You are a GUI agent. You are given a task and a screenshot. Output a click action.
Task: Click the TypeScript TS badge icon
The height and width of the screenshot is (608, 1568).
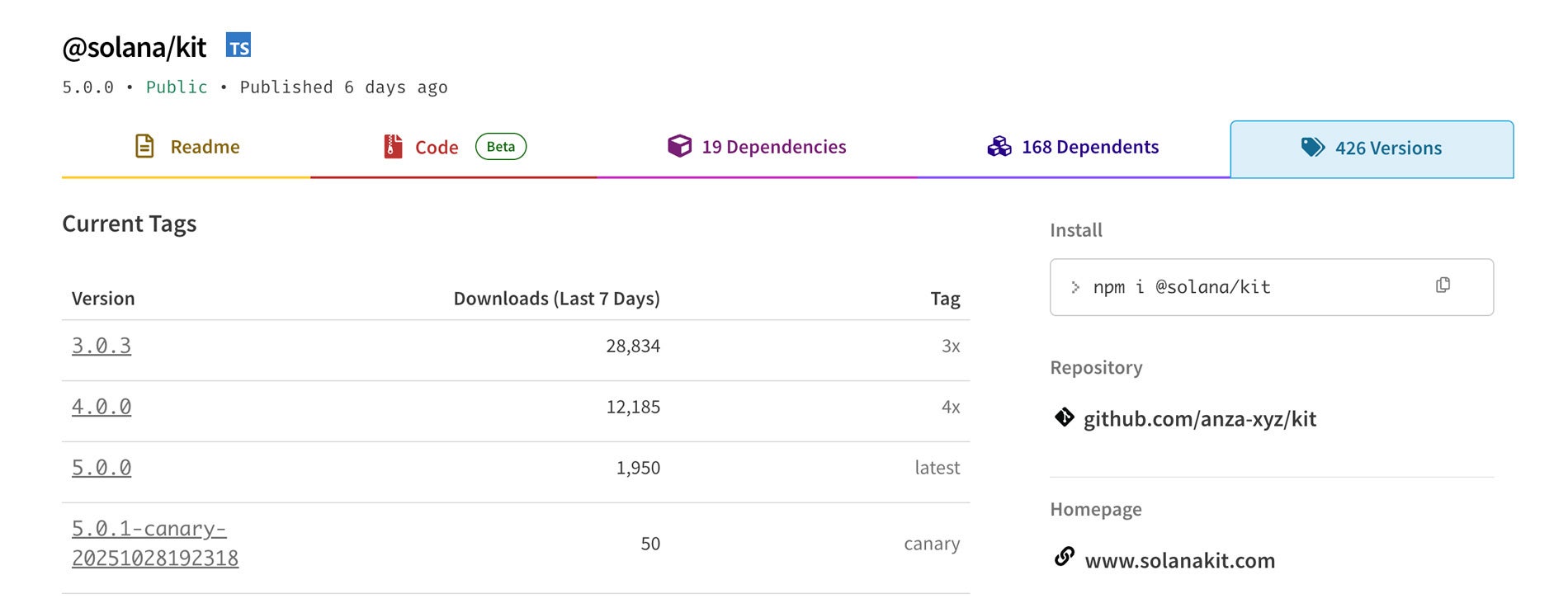click(x=239, y=46)
